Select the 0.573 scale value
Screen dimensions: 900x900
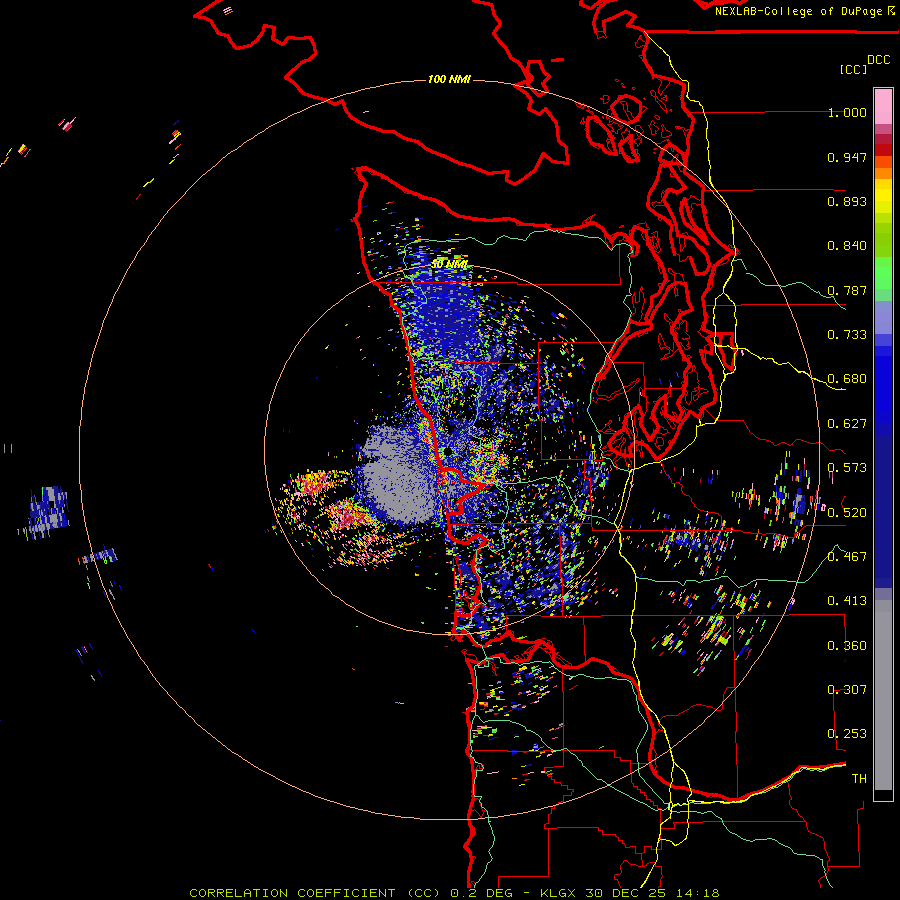(x=847, y=468)
